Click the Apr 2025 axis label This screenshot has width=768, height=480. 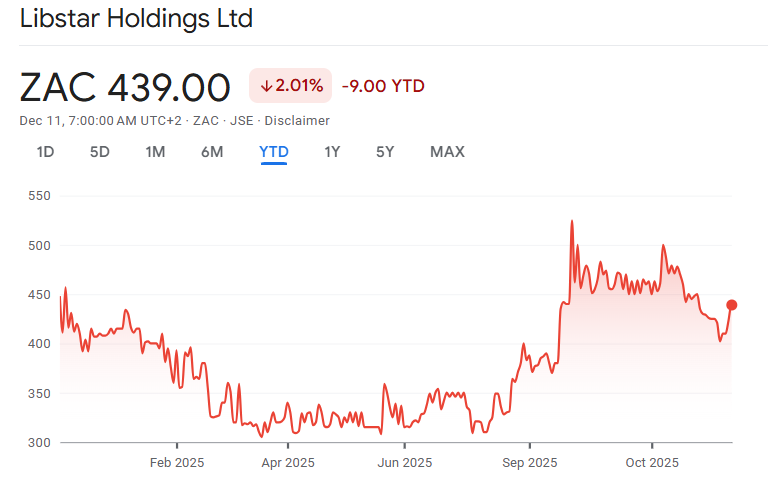click(x=288, y=462)
